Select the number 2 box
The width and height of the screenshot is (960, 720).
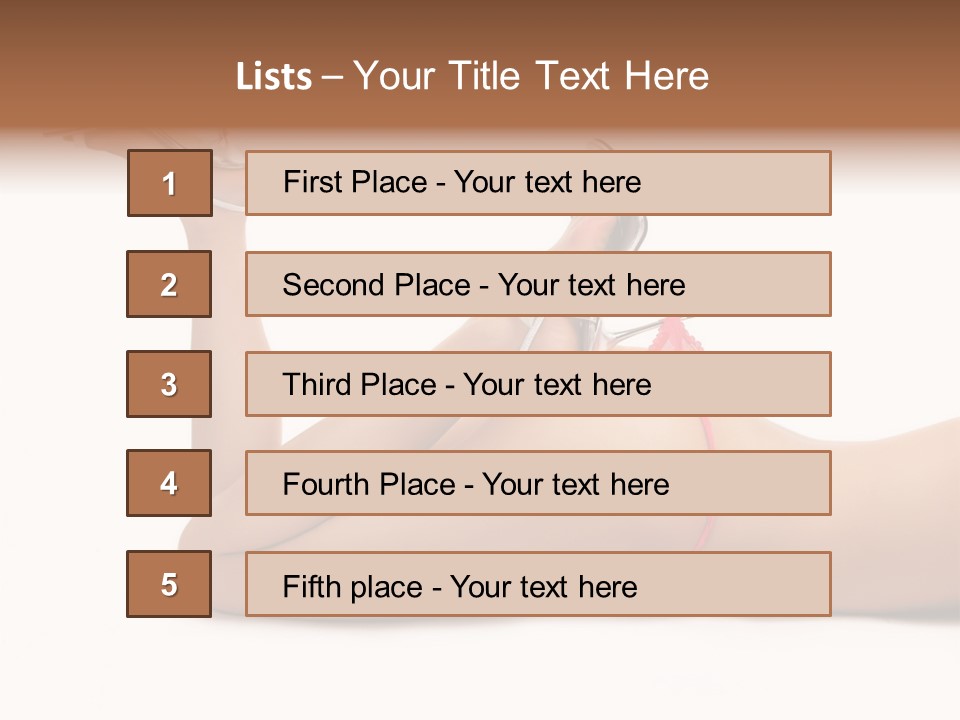point(169,284)
